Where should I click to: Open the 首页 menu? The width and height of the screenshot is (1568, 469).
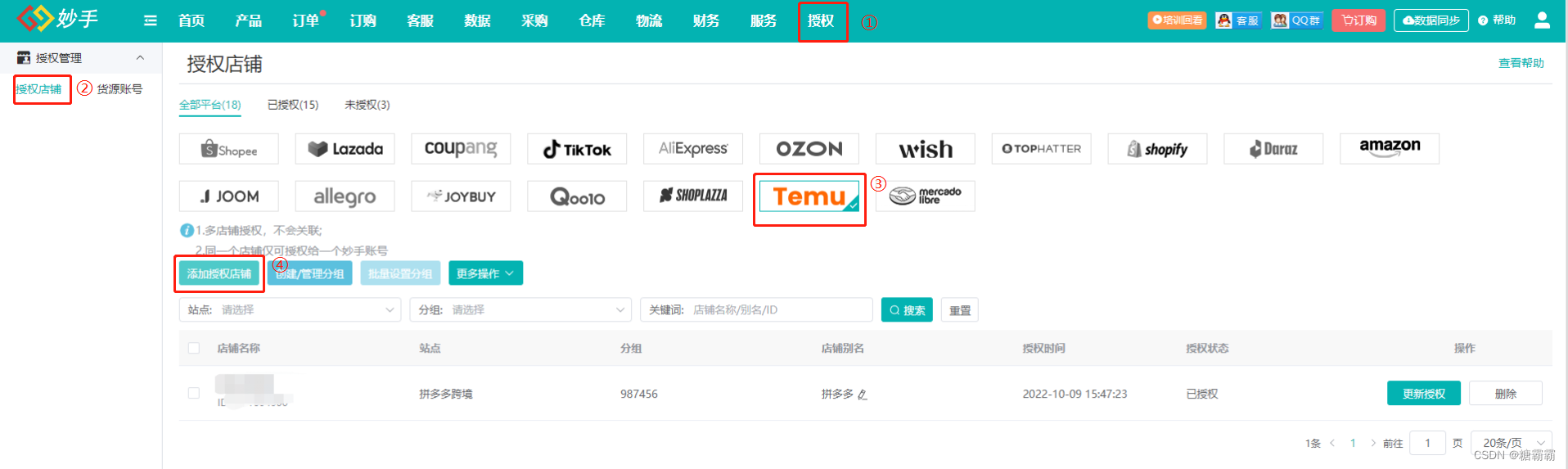point(191,20)
